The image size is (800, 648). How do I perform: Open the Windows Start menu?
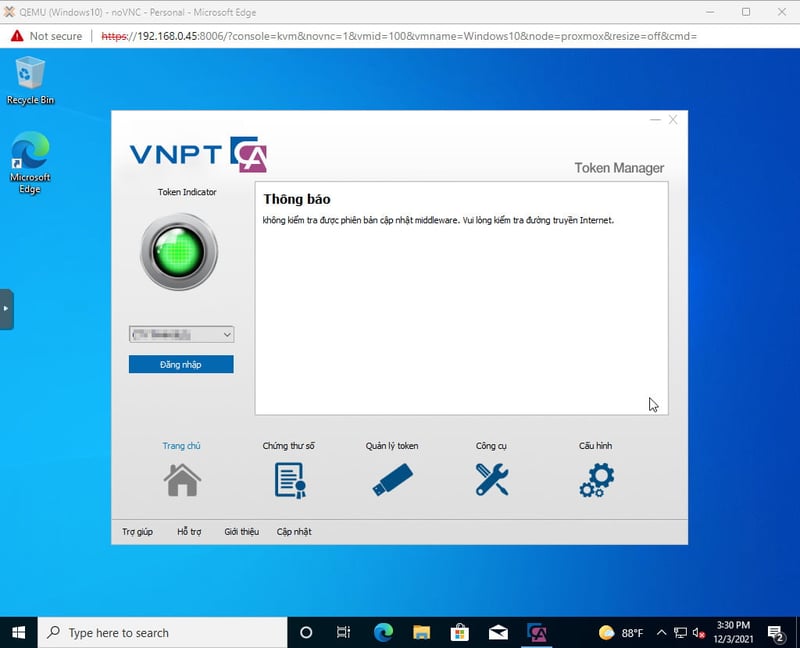pyautogui.click(x=18, y=632)
